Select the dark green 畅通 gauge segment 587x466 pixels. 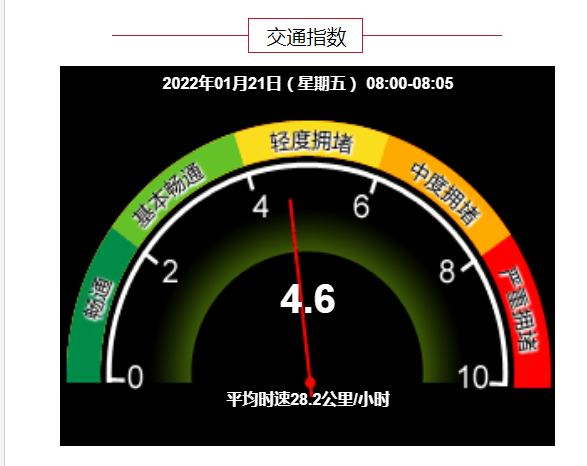pyautogui.click(x=97, y=303)
